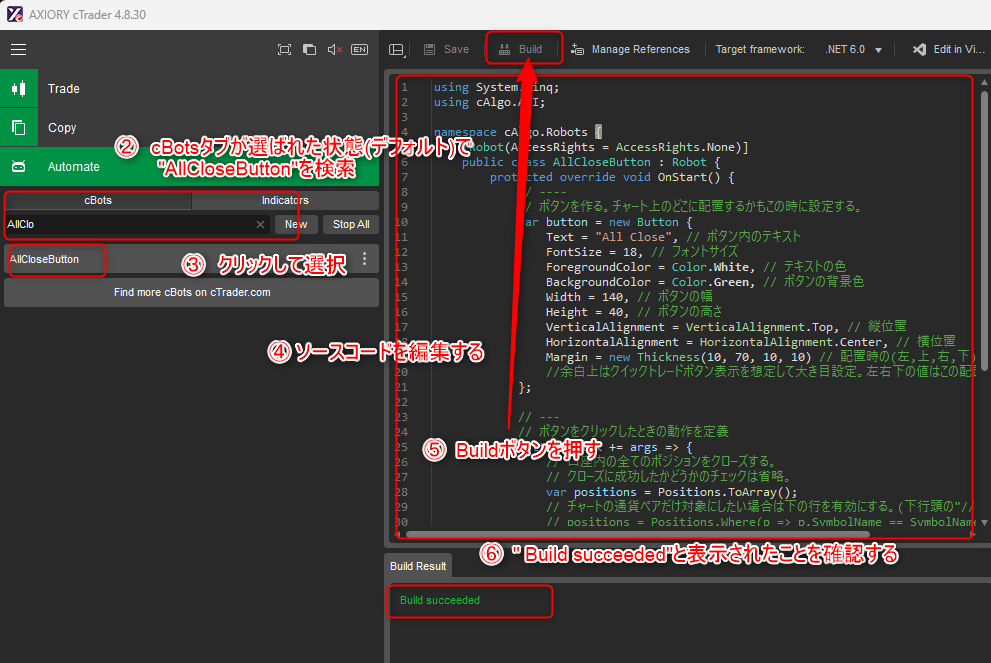991x663 pixels.
Task: Click the code editor horizontal scrollbar
Action: tap(638, 534)
